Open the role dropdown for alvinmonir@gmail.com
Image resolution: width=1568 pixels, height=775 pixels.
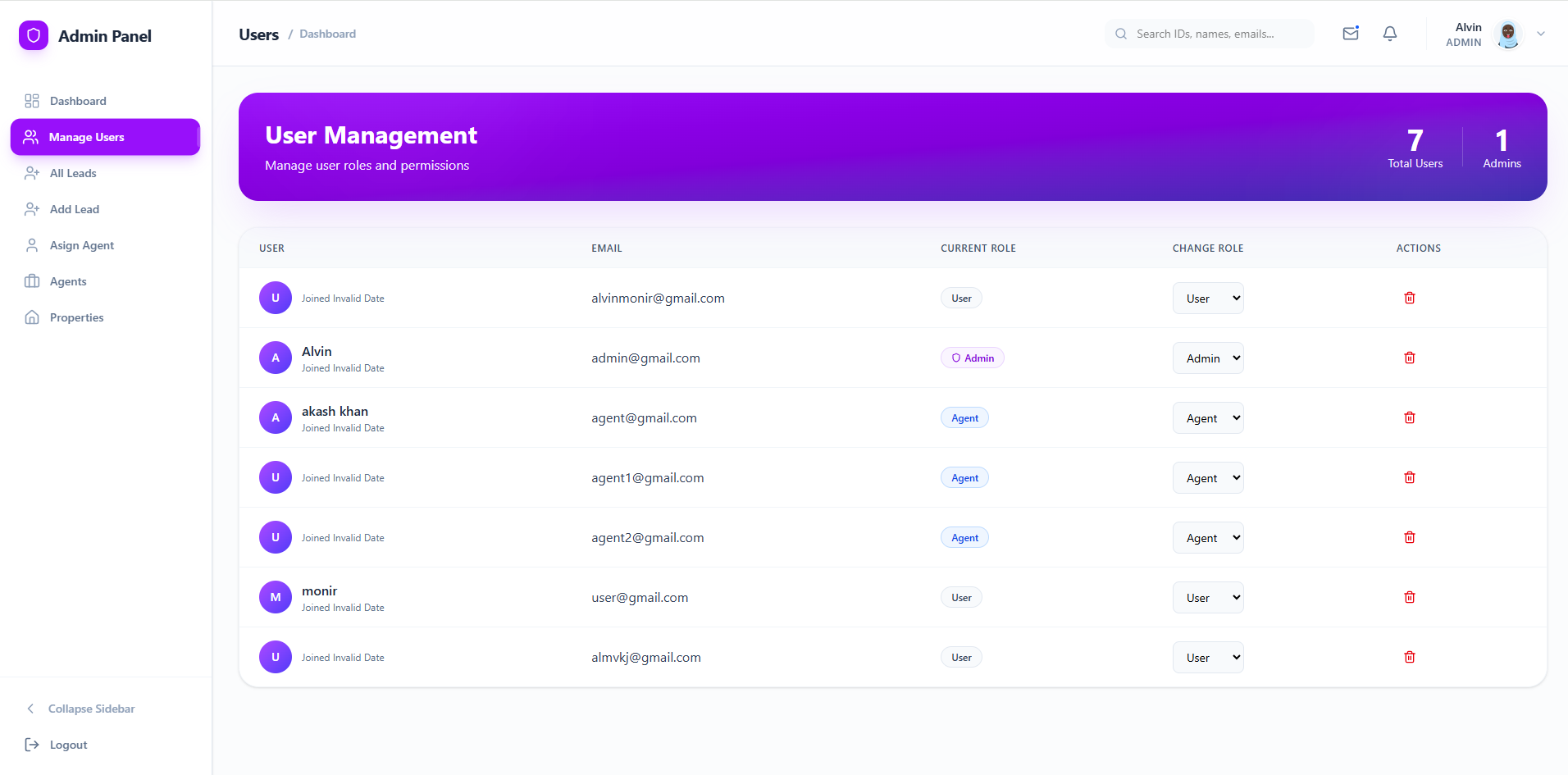coord(1206,298)
